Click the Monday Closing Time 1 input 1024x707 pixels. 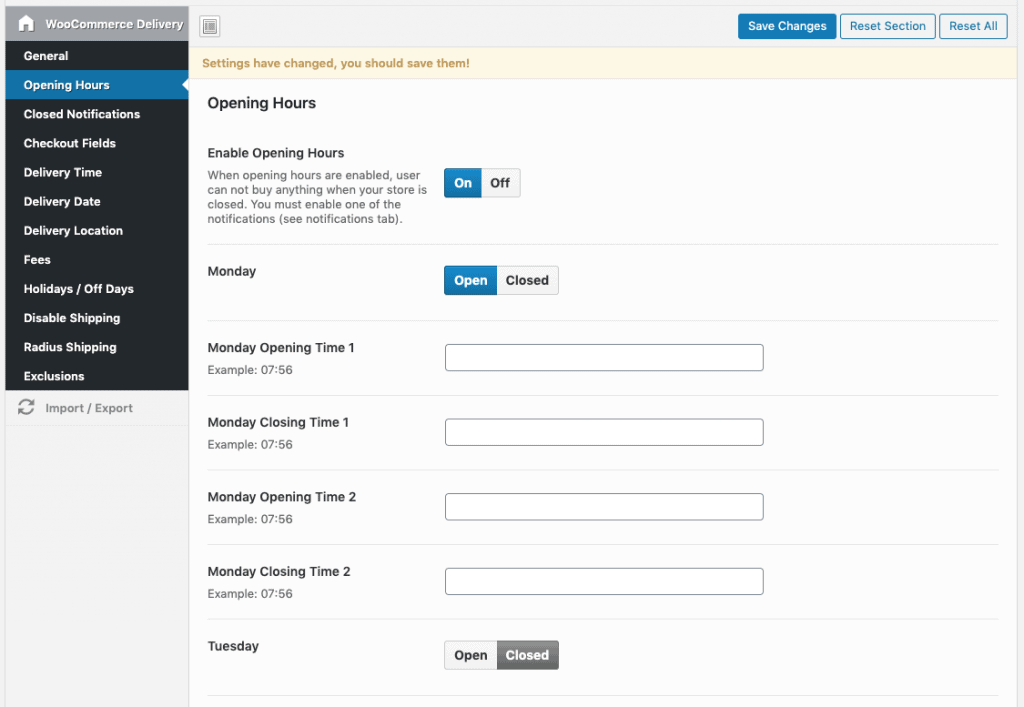604,432
